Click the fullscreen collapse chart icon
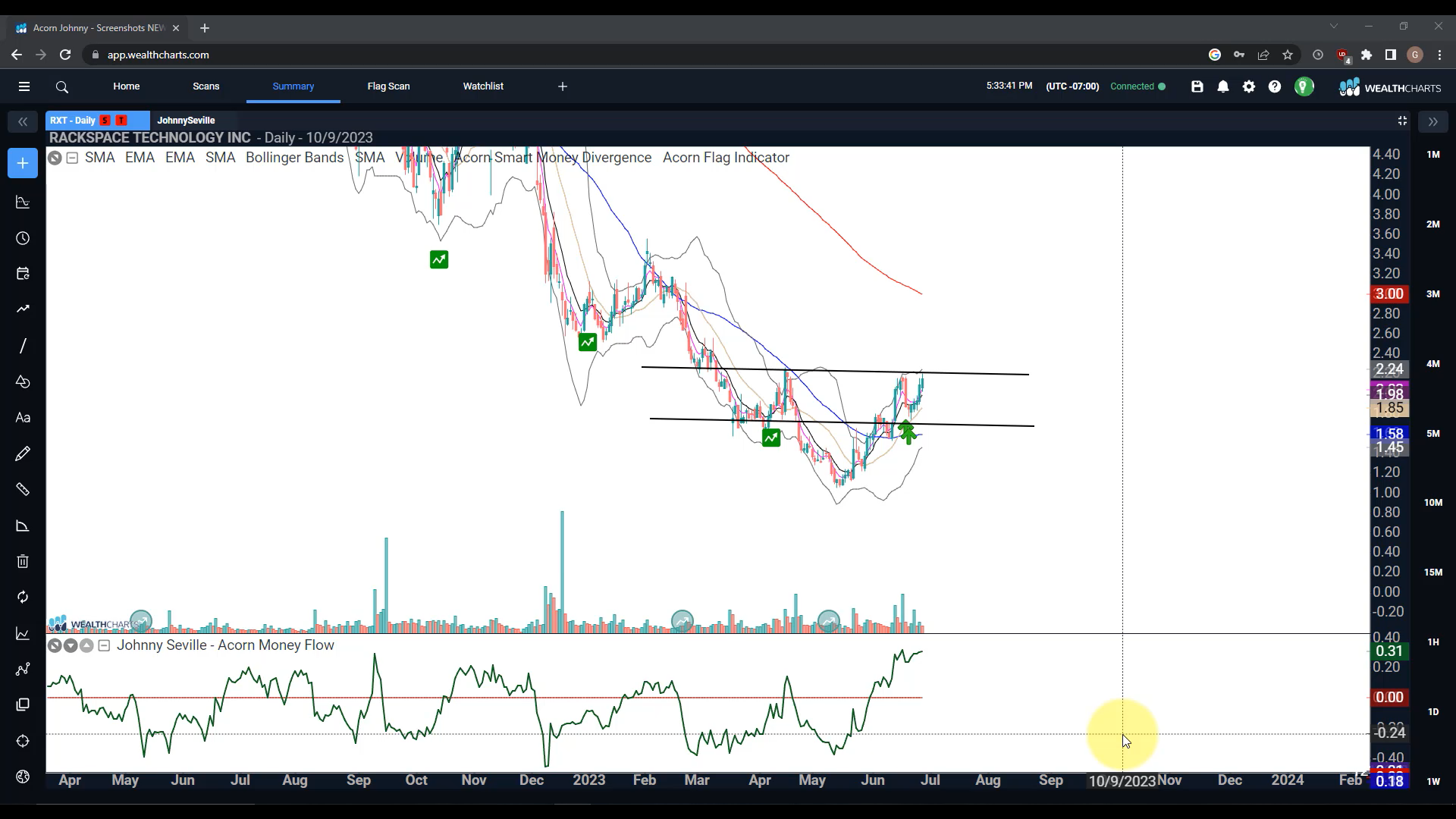 (x=1402, y=121)
